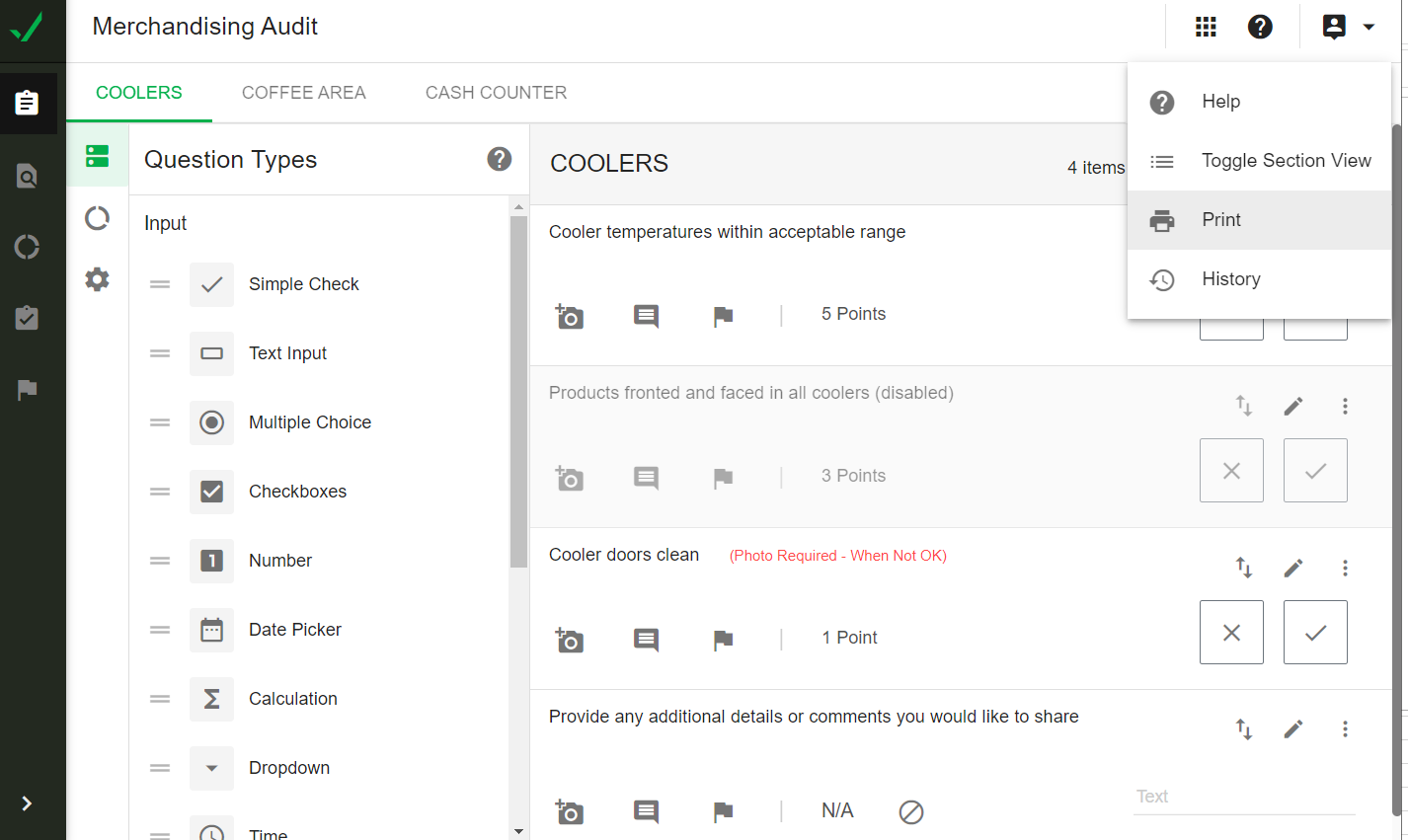Open the settings gear in the left panel
This screenshot has height=840, width=1408.
(97, 279)
